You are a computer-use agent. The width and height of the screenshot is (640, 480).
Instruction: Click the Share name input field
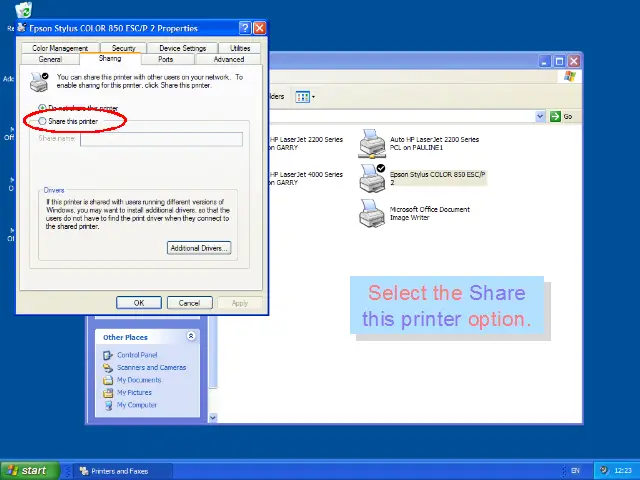coord(162,139)
